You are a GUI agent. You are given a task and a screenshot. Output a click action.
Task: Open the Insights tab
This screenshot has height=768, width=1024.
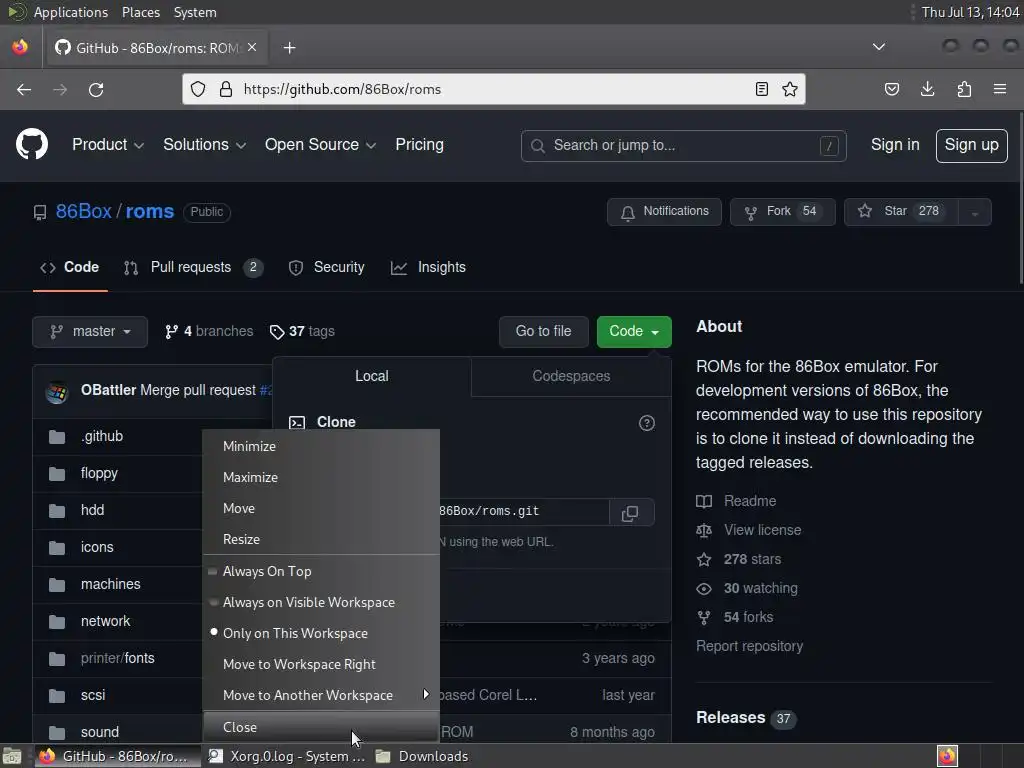428,268
